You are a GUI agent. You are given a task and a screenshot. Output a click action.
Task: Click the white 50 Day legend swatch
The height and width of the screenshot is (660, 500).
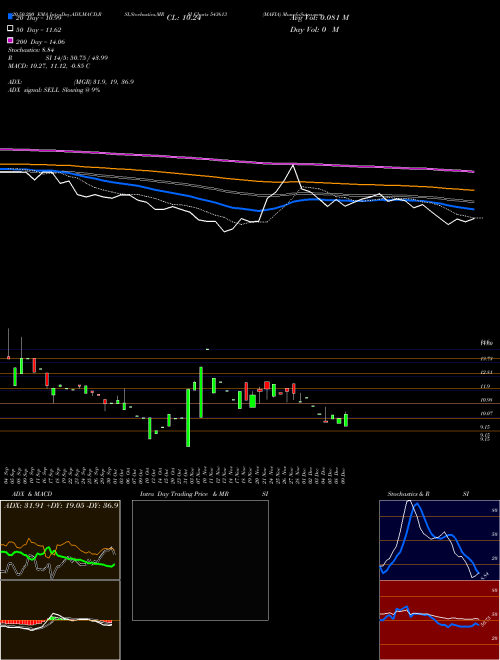(x=10, y=28)
